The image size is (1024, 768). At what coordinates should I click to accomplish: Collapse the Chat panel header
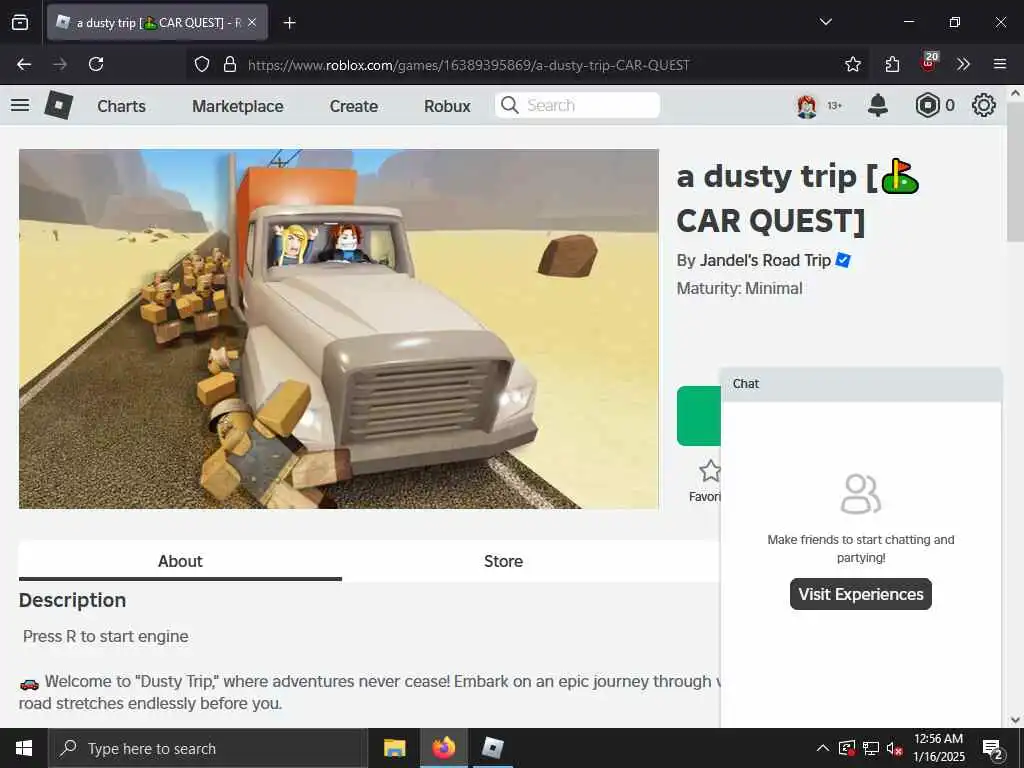(861, 384)
